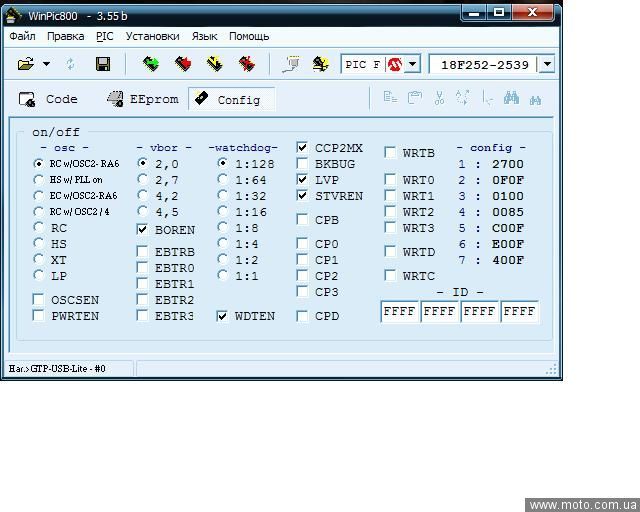
Task: Enable the OSCSEN checkbox
Action: click(38, 299)
